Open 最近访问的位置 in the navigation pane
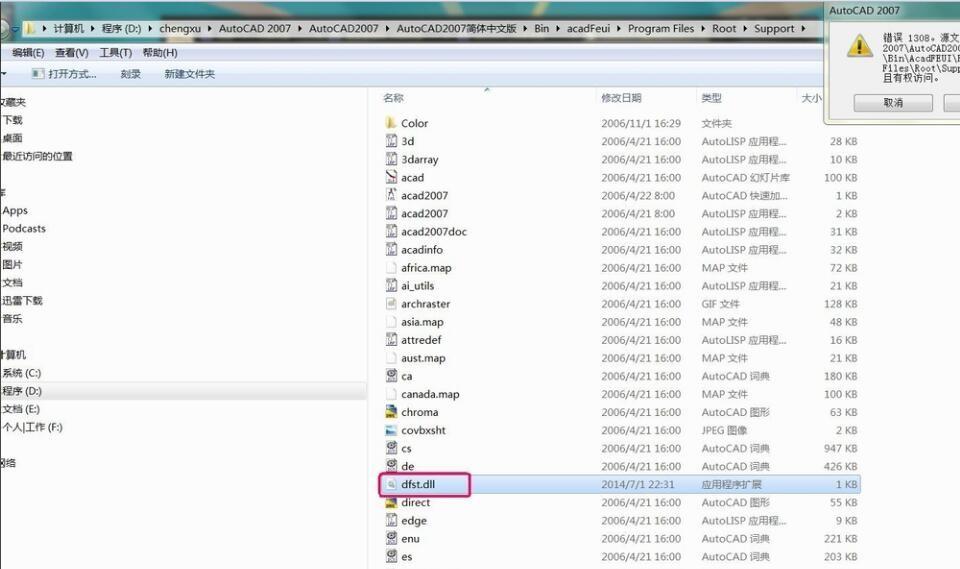 point(37,156)
